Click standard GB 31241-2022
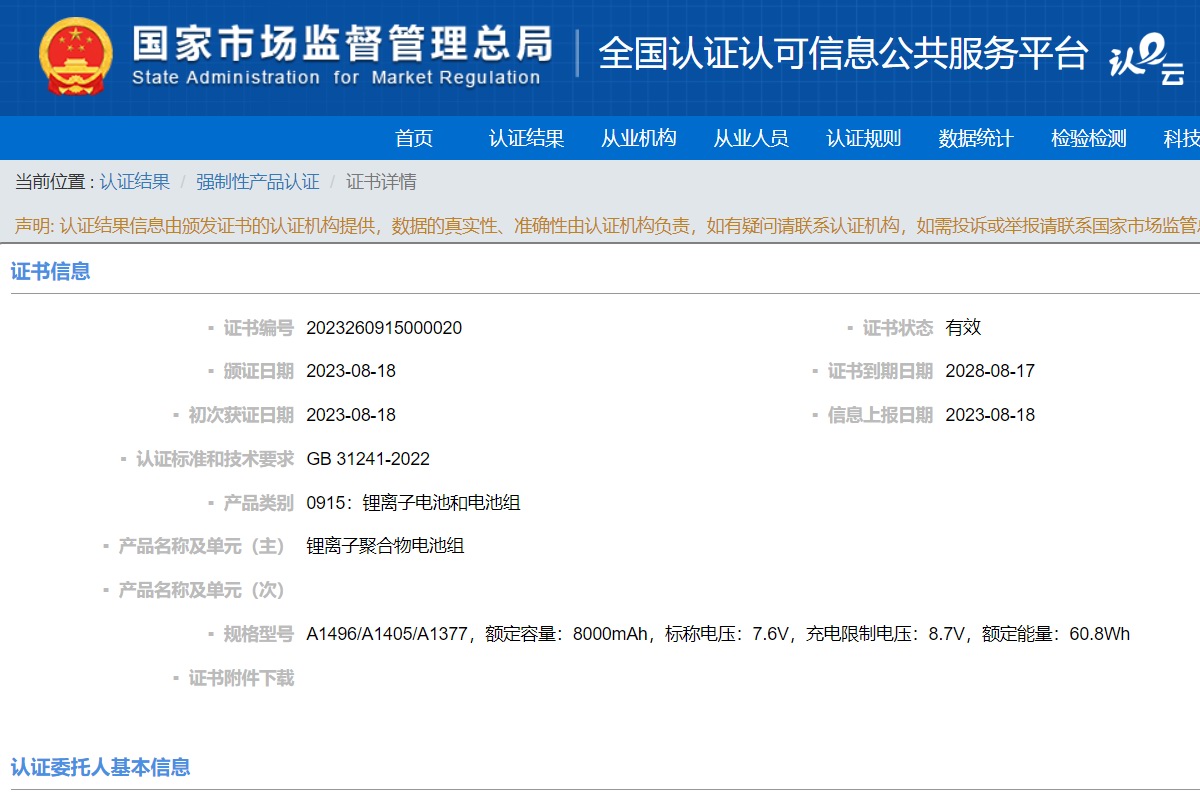1200x800 pixels. (x=368, y=459)
